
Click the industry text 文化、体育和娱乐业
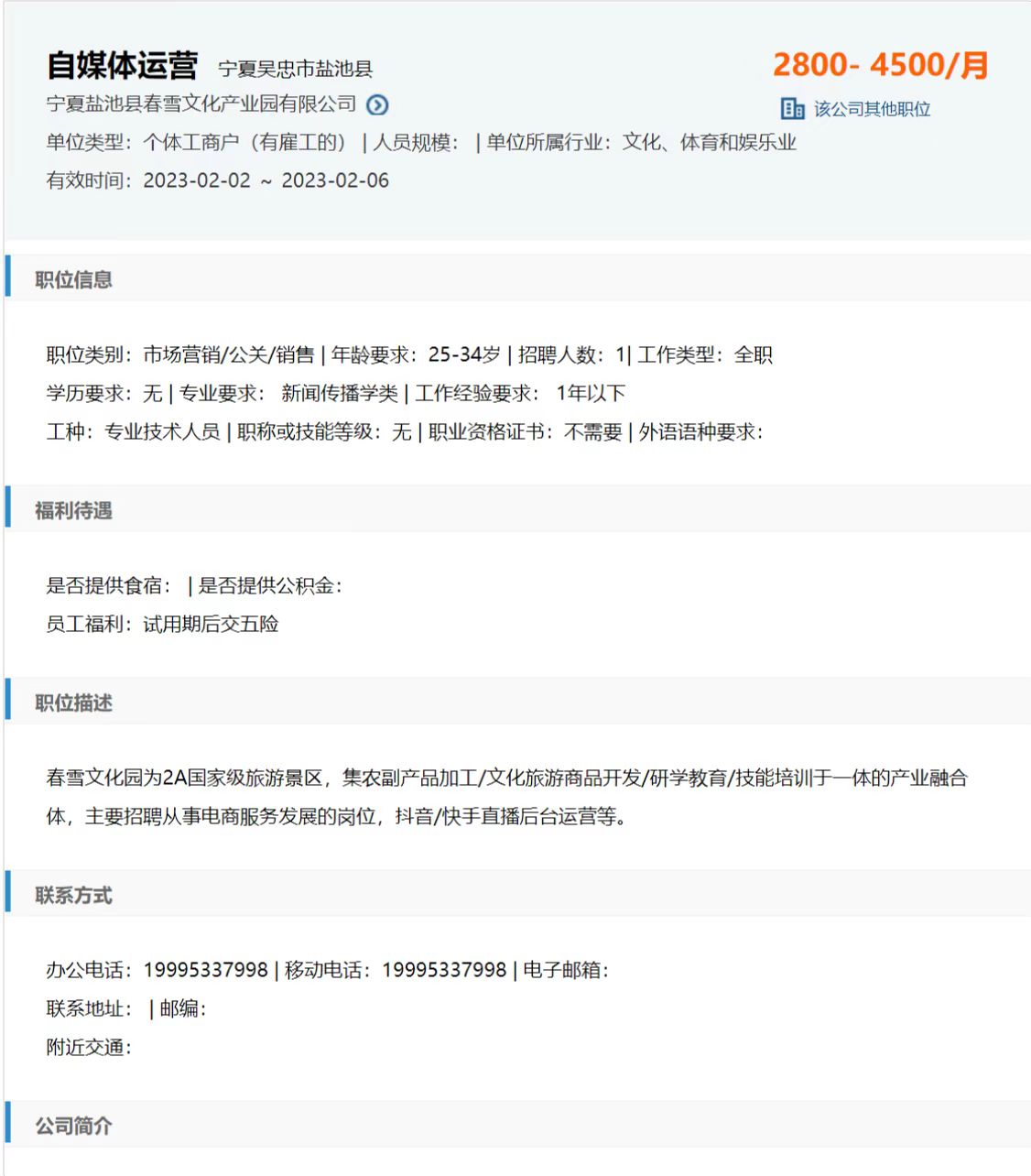tap(710, 142)
